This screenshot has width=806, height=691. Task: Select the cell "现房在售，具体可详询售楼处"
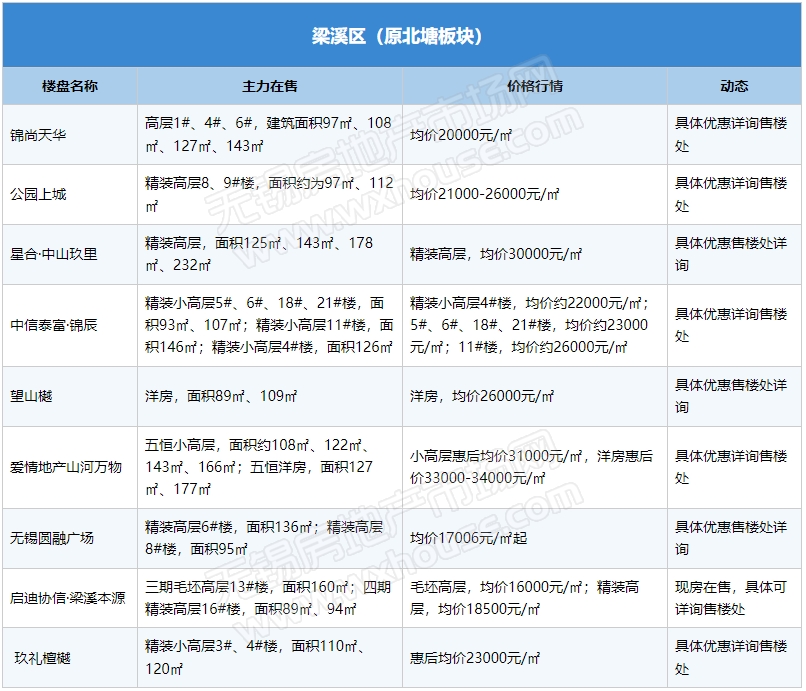[734, 598]
